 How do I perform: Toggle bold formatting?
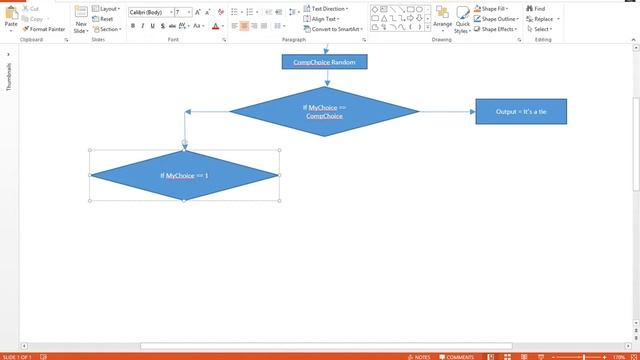133,26
